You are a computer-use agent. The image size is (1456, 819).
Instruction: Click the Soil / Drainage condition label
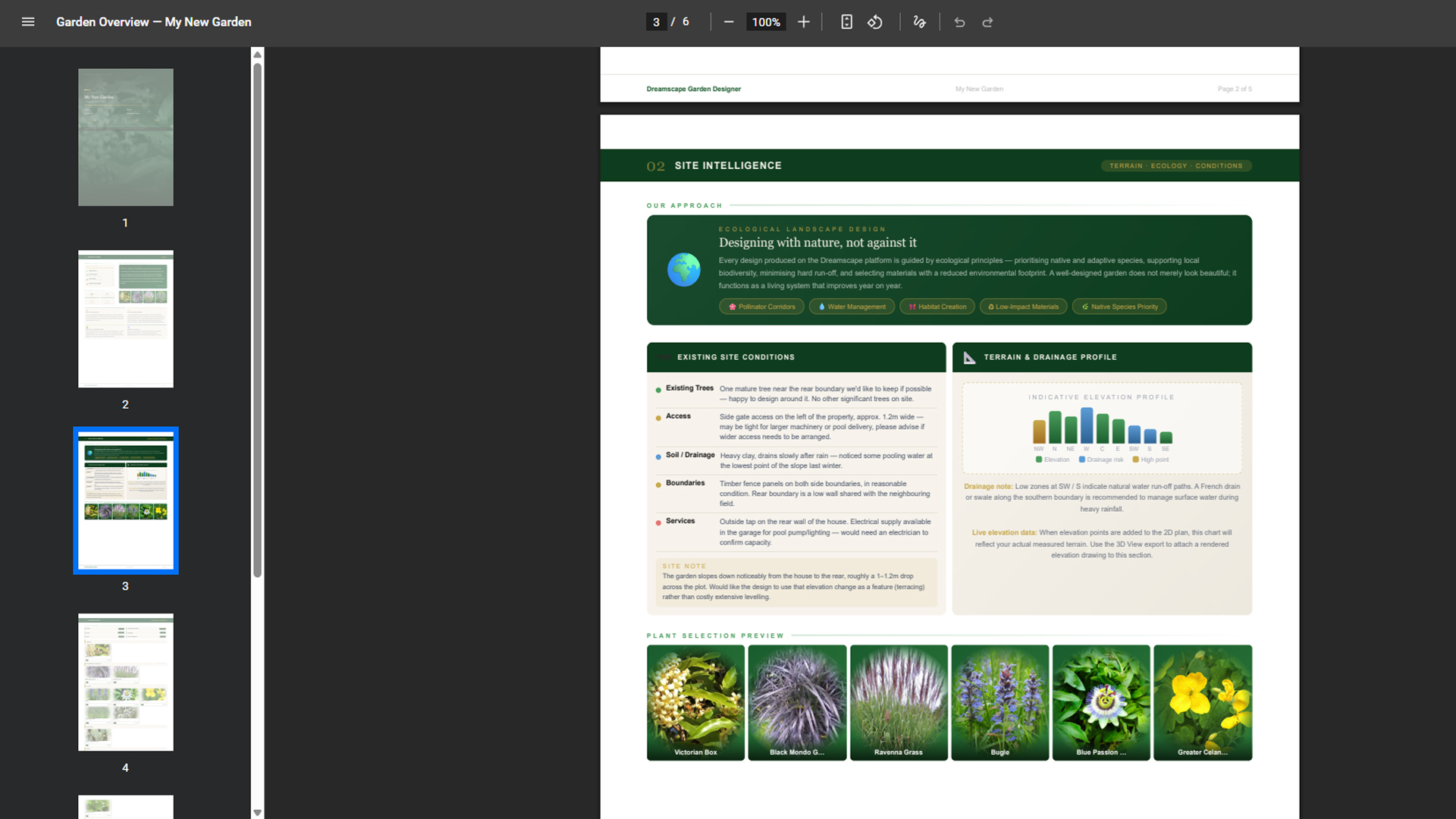(690, 455)
